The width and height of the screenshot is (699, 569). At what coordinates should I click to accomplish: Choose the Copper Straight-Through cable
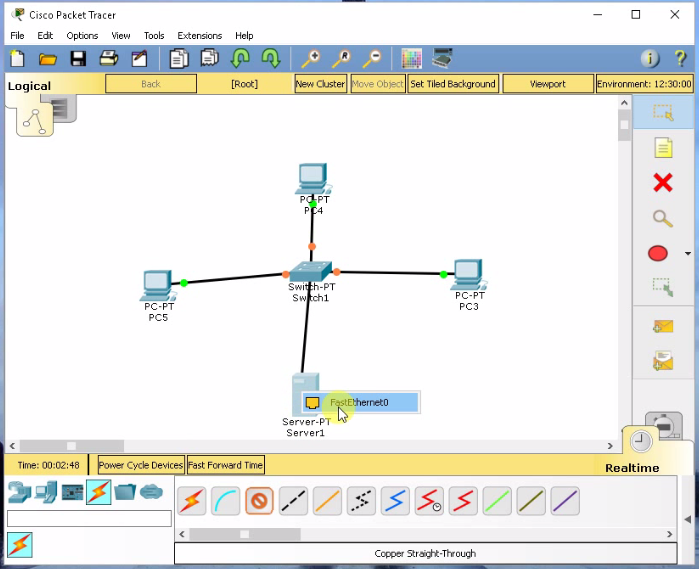coord(259,501)
